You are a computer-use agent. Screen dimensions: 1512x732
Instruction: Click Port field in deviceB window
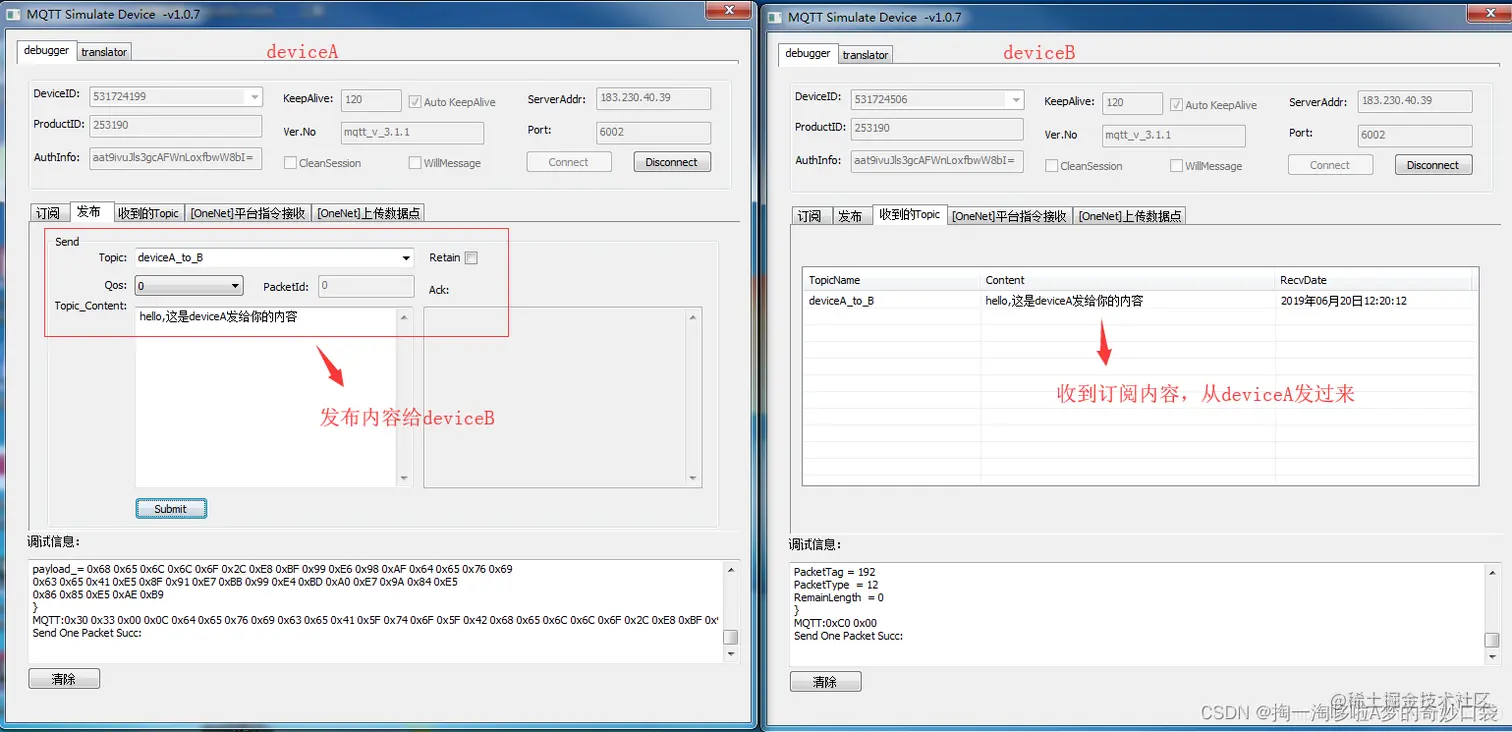point(1415,134)
